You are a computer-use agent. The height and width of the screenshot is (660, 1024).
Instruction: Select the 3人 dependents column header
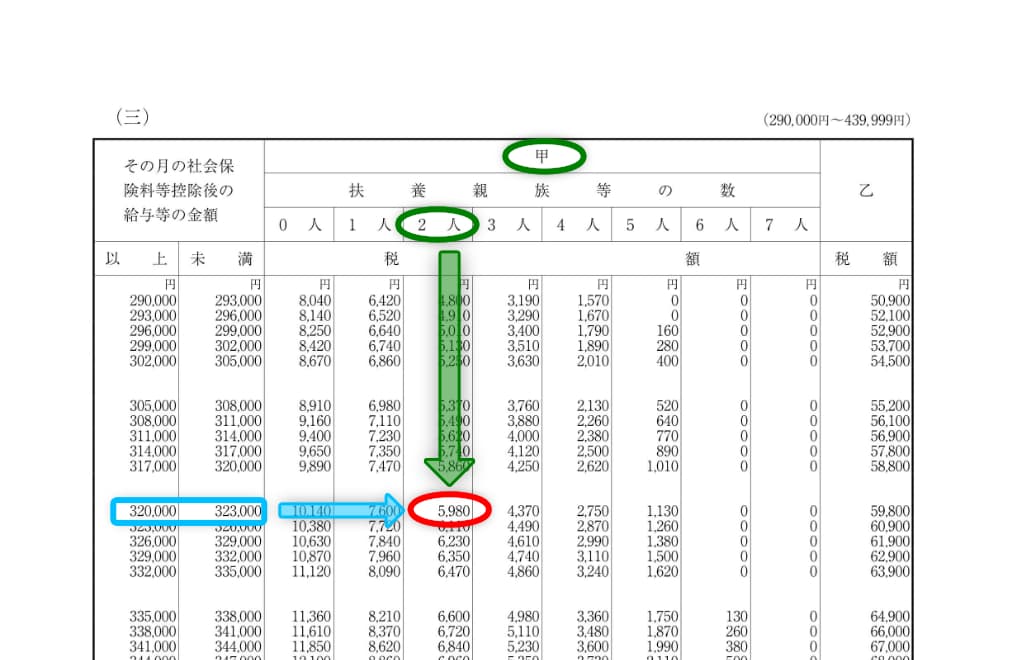(508, 225)
